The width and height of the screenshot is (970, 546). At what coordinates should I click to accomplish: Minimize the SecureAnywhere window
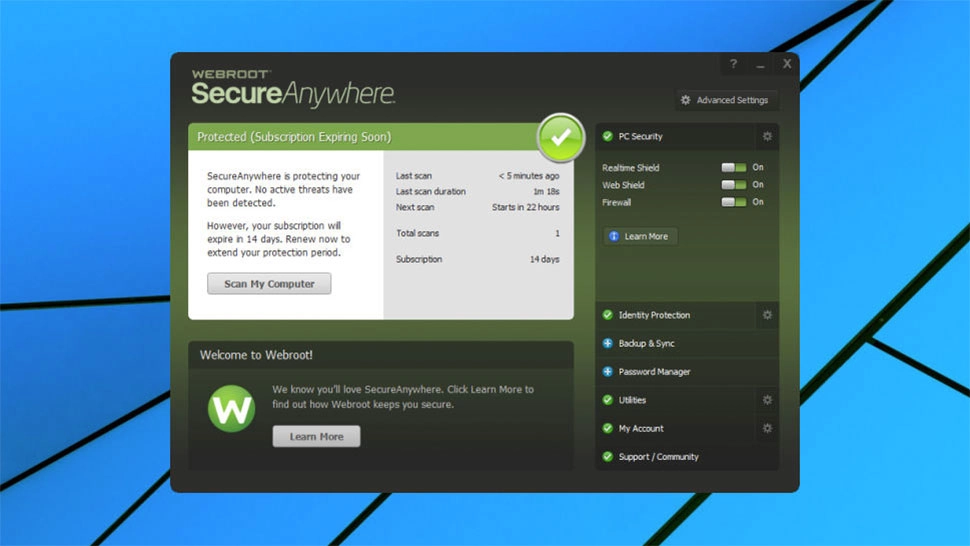tap(760, 64)
